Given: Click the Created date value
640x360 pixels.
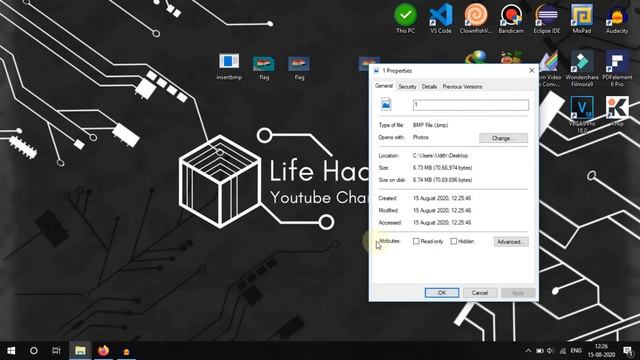Looking at the screenshot, I should [x=442, y=198].
